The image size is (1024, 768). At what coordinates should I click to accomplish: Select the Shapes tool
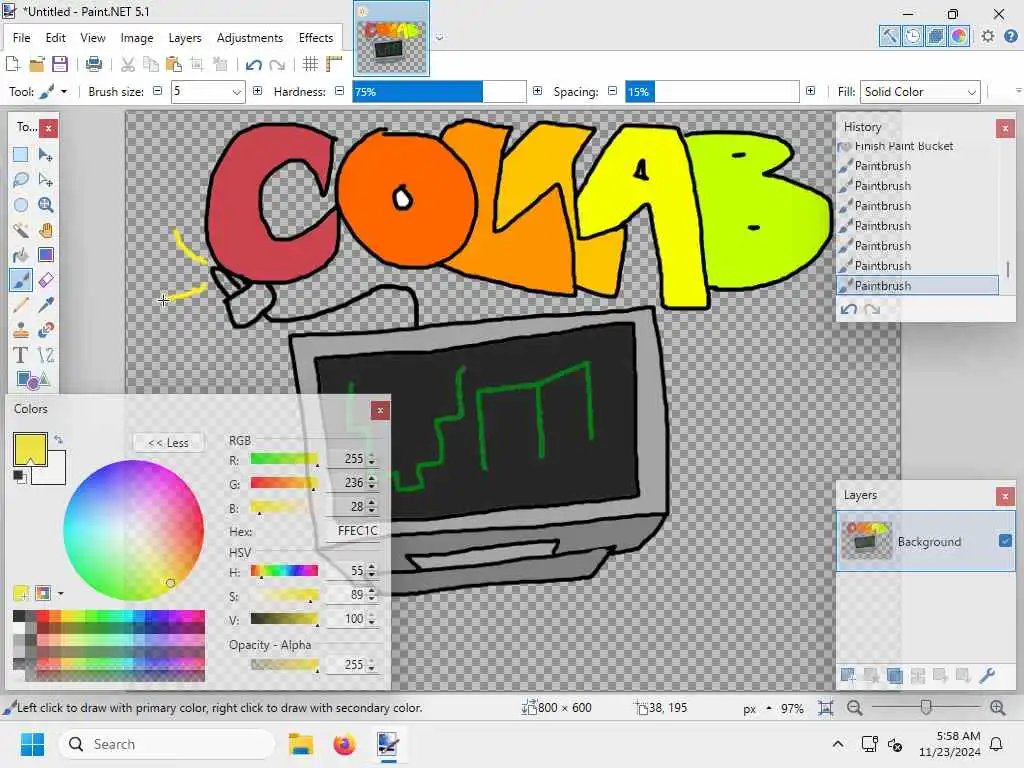tap(33, 380)
